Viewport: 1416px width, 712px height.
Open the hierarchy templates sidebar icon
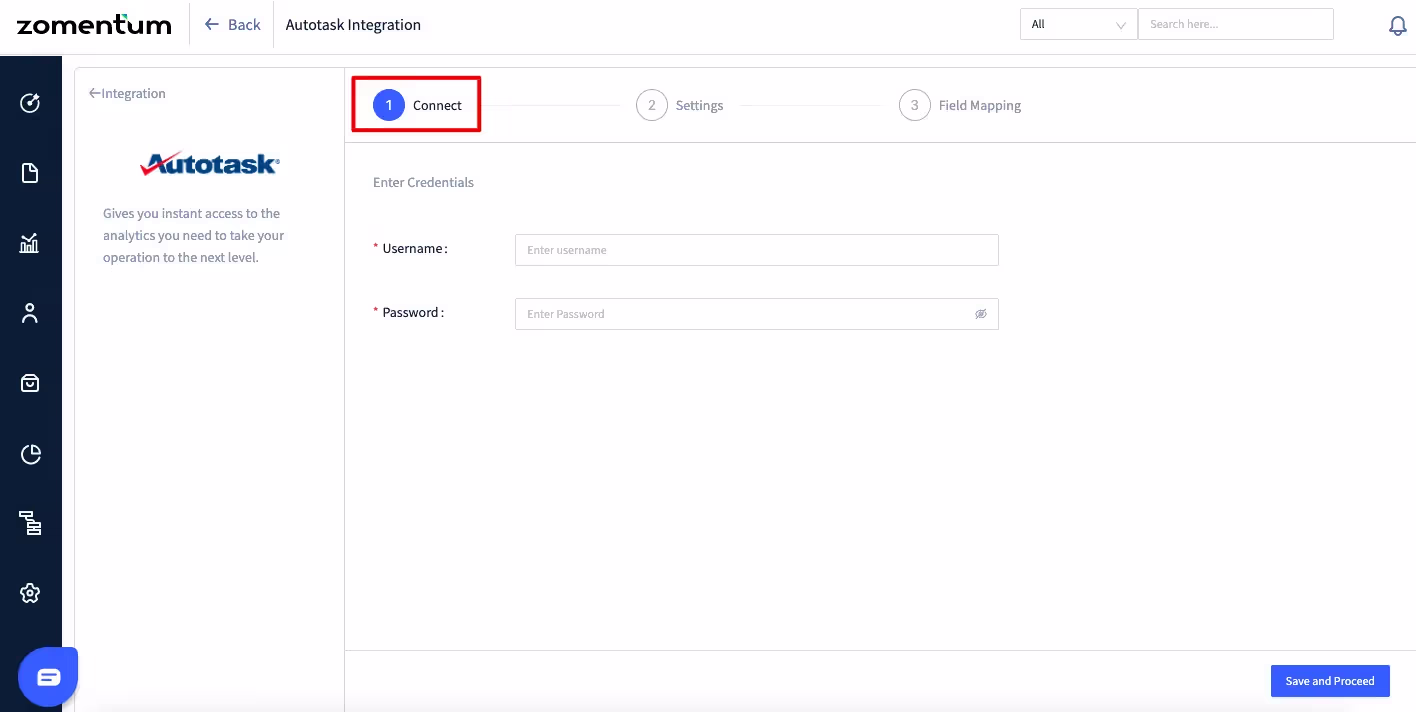30,523
